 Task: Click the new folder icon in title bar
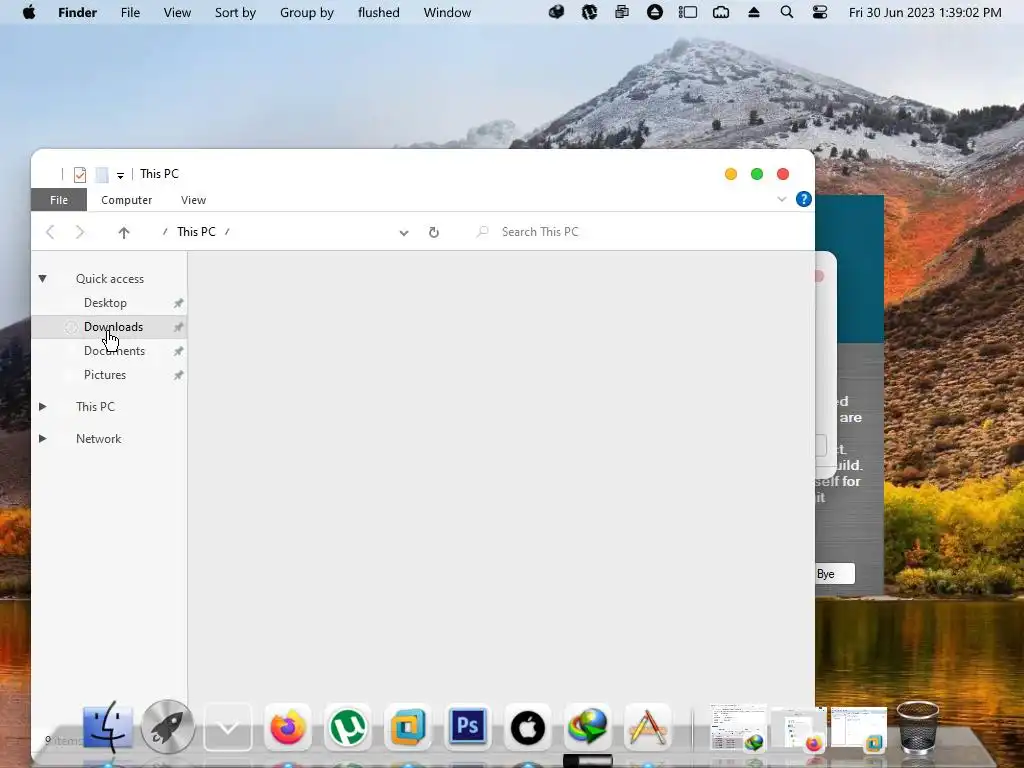pyautogui.click(x=102, y=174)
